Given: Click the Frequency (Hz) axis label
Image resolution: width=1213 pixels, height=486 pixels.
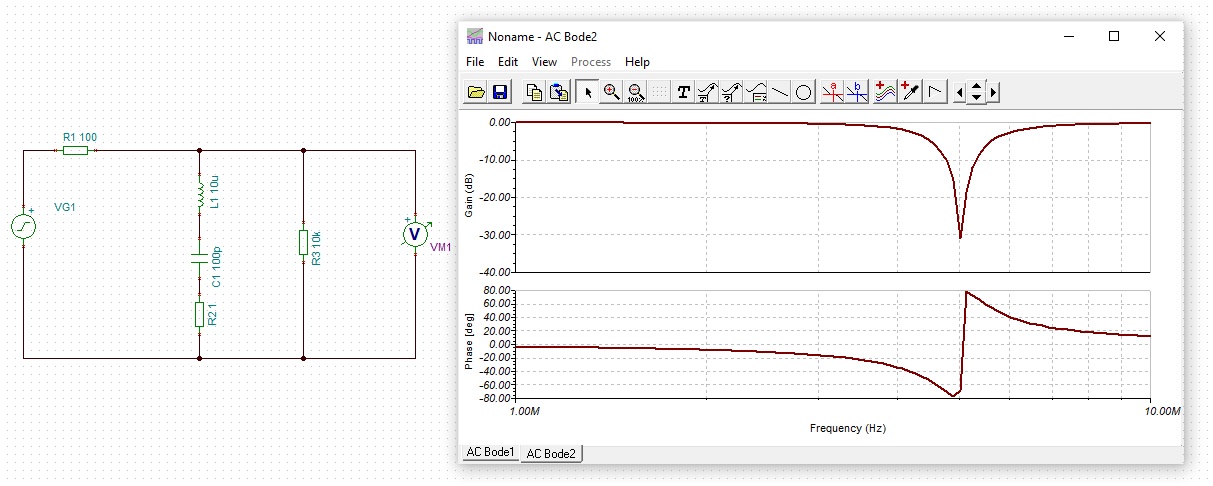Looking at the screenshot, I should [x=848, y=428].
